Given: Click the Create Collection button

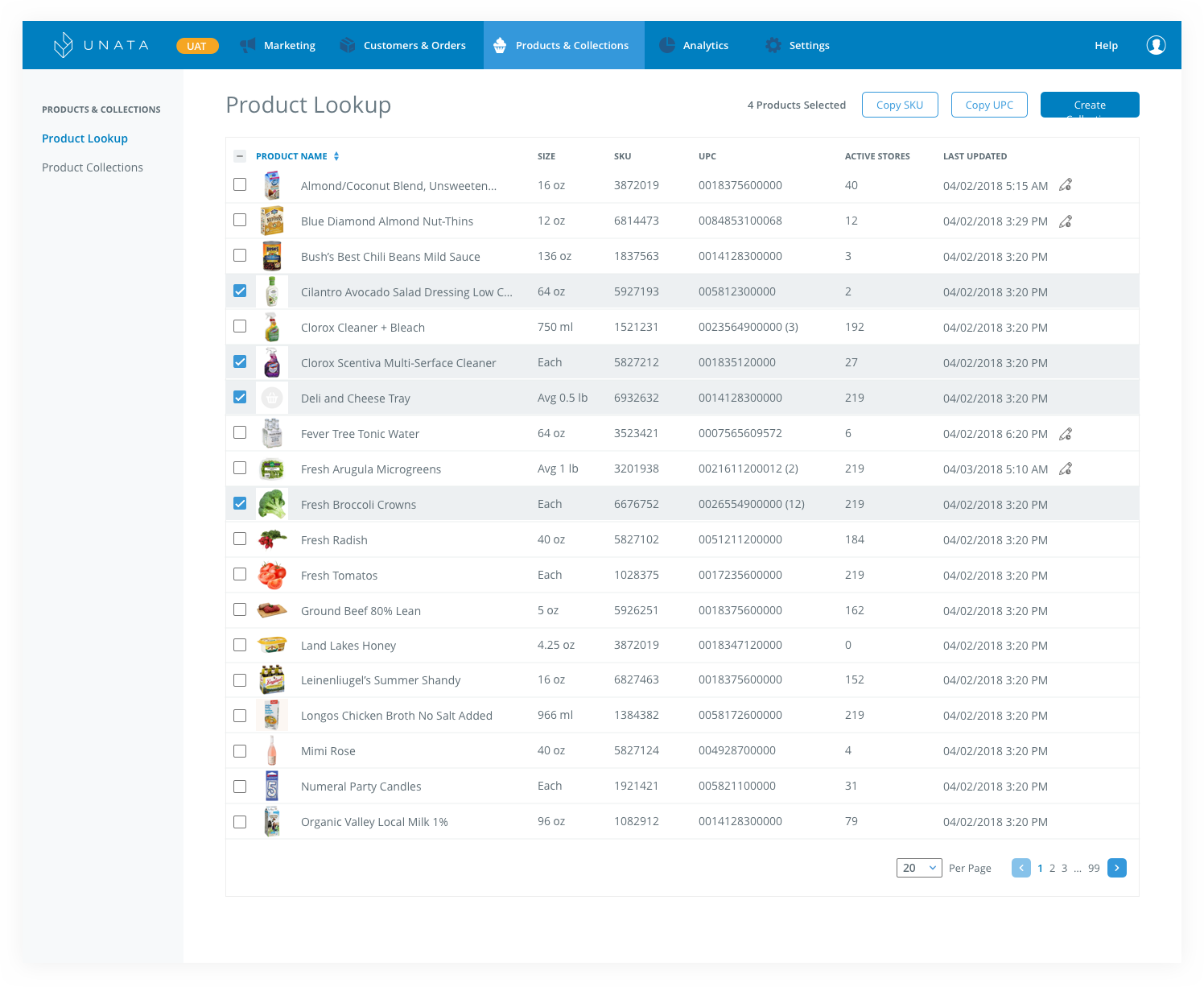Looking at the screenshot, I should pyautogui.click(x=1090, y=105).
